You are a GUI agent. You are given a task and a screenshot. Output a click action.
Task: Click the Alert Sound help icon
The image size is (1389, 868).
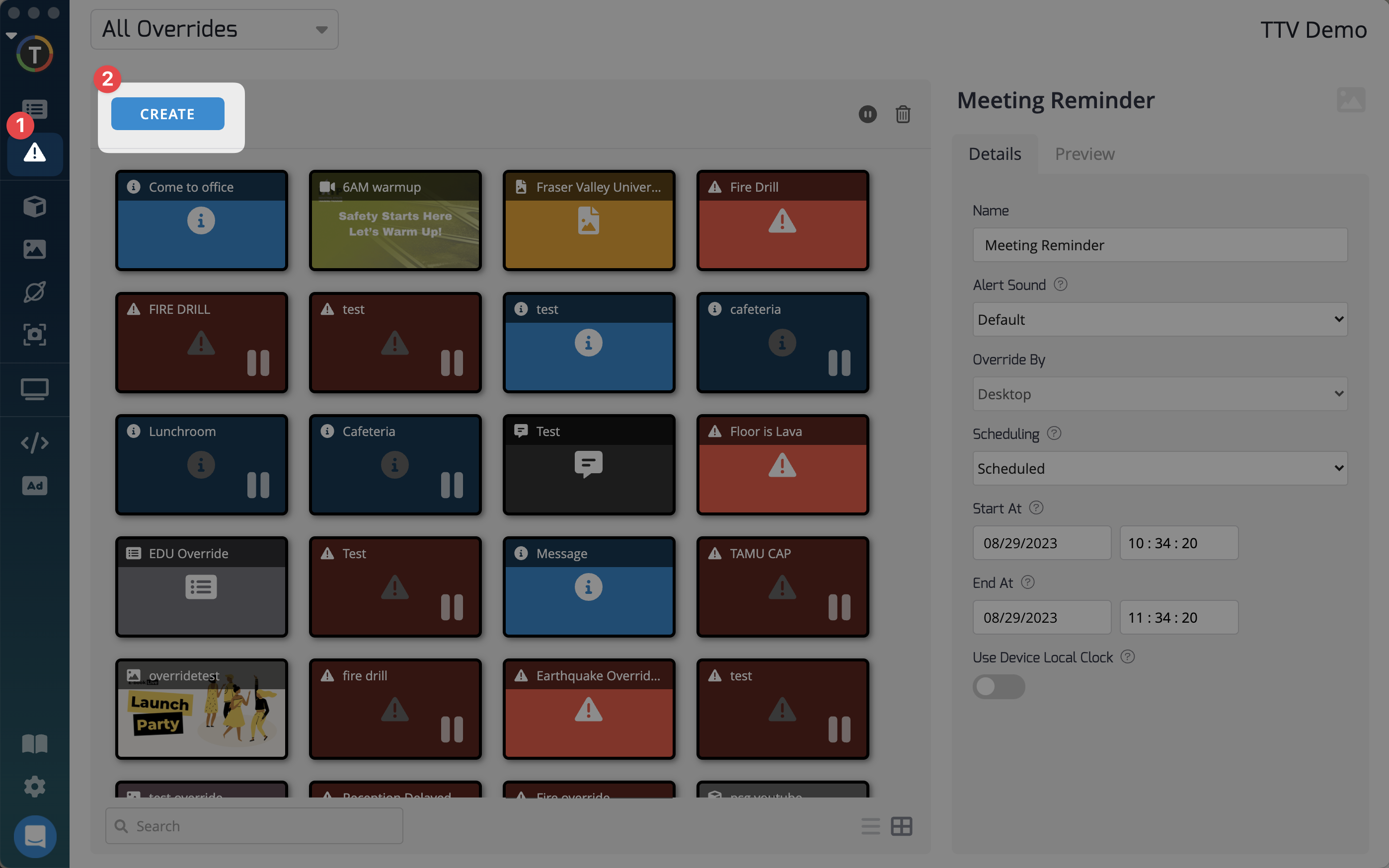tap(1060, 284)
